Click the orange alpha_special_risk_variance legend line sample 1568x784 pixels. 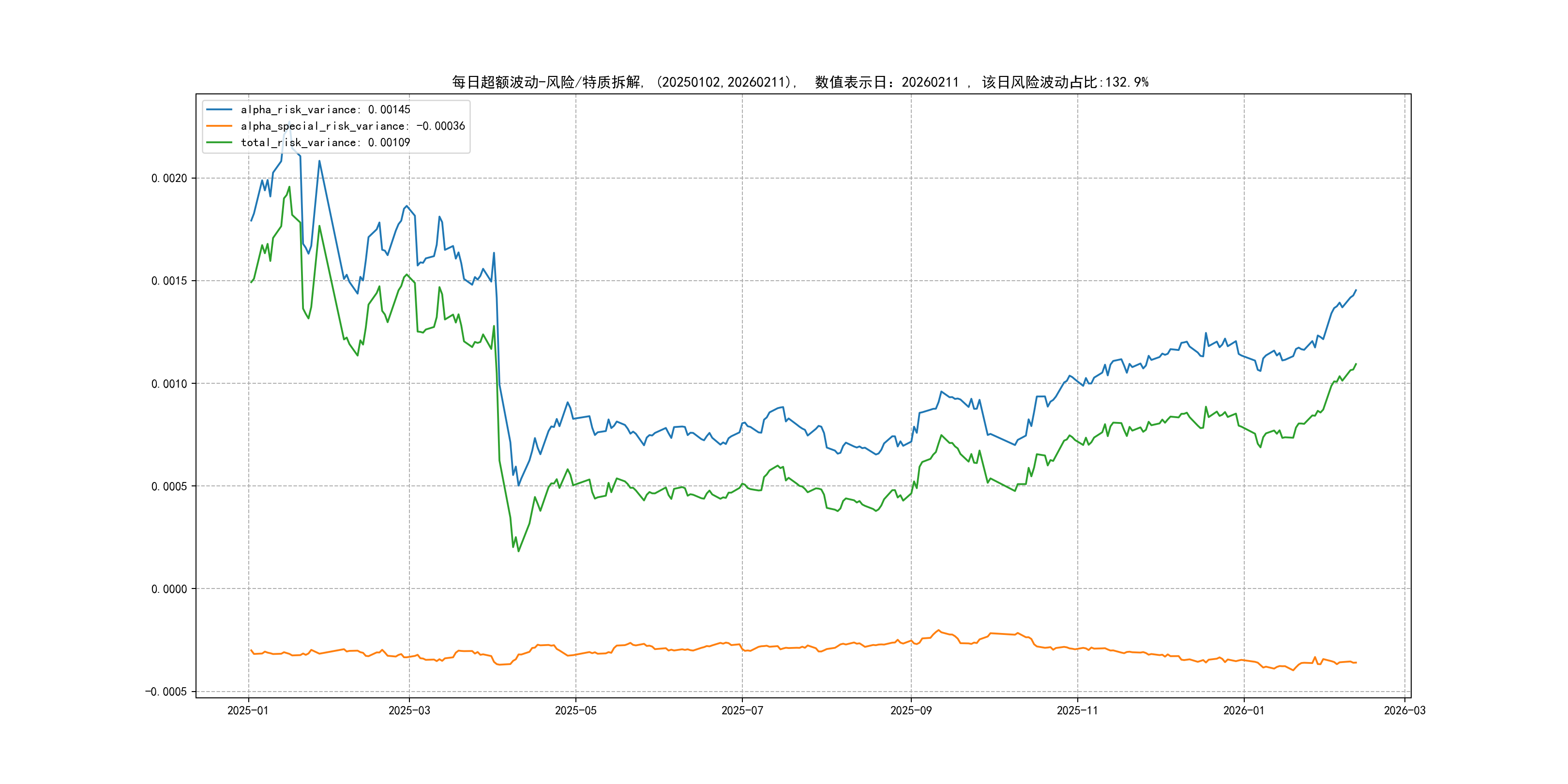click(219, 126)
